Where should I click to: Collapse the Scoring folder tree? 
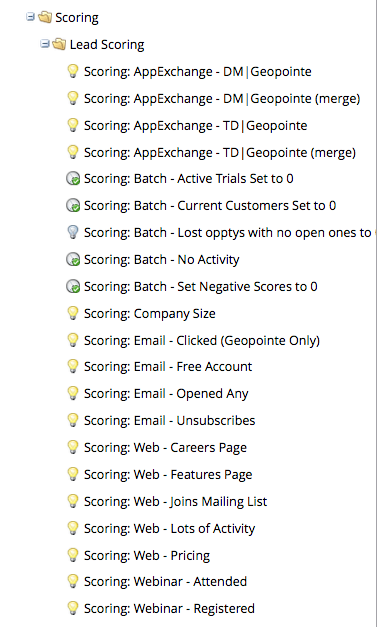(x=30, y=17)
